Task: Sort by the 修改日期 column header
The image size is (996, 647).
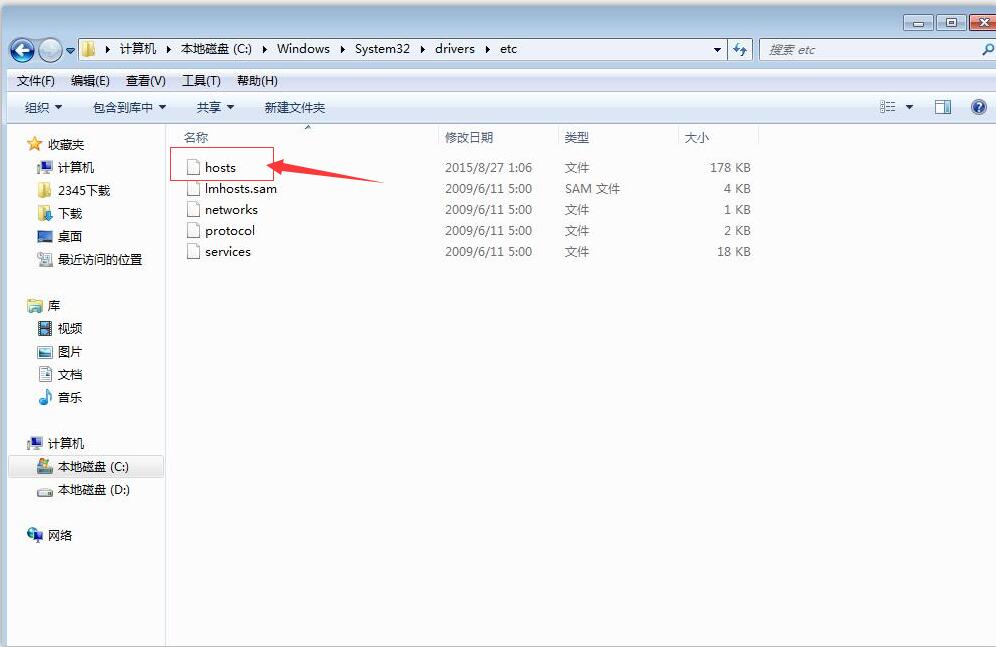Action: 469,137
